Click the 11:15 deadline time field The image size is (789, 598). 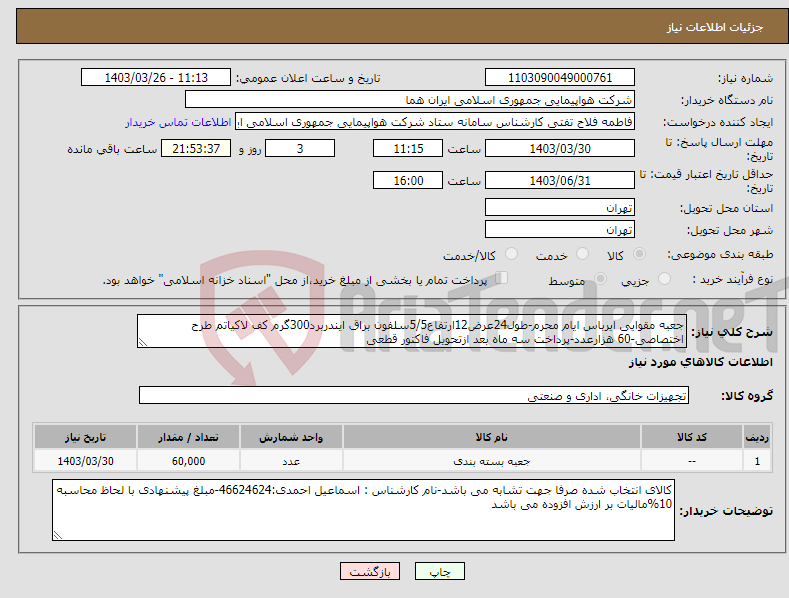[408, 148]
